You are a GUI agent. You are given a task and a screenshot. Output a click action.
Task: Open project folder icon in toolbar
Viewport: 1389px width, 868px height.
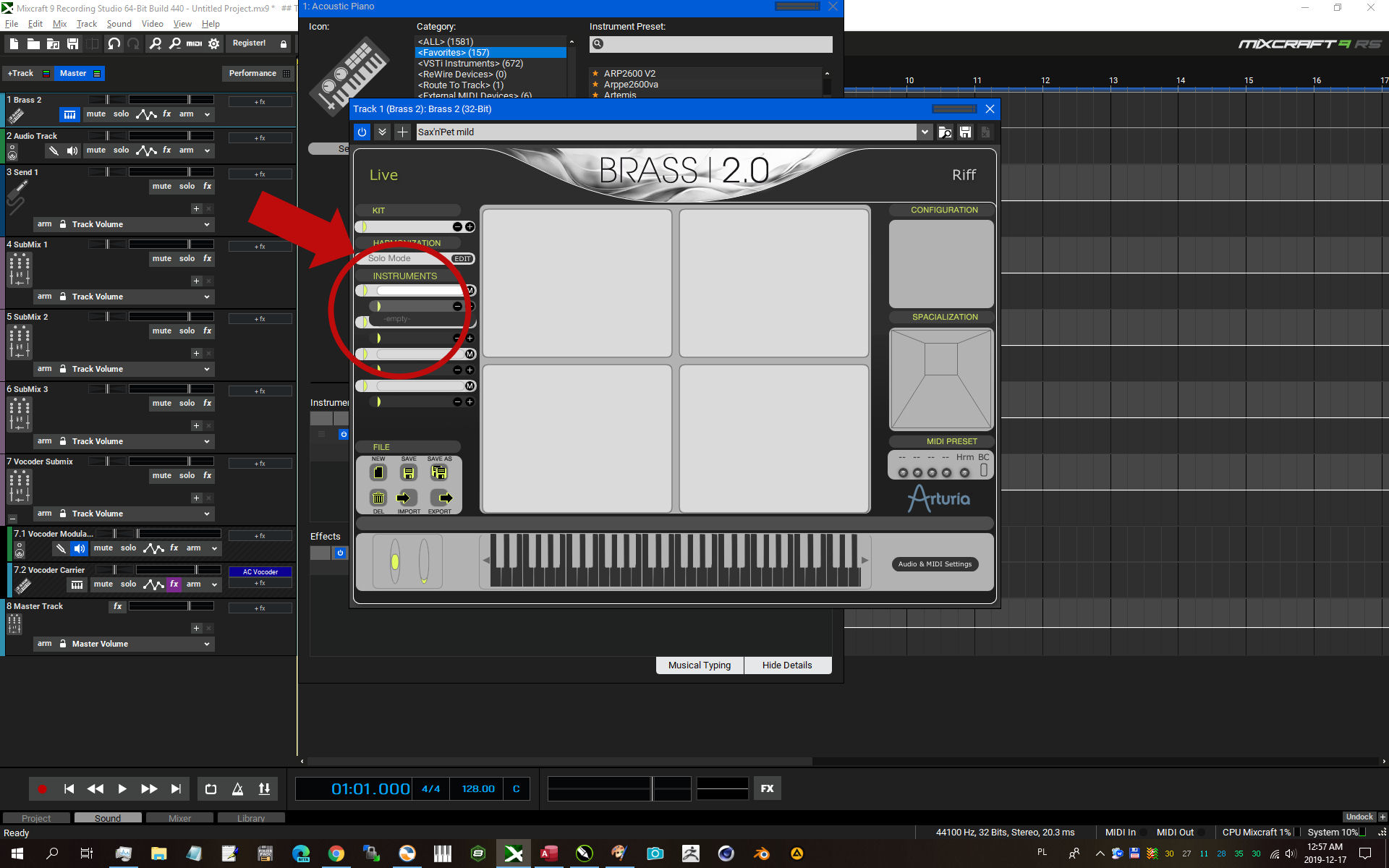pyautogui.click(x=33, y=44)
